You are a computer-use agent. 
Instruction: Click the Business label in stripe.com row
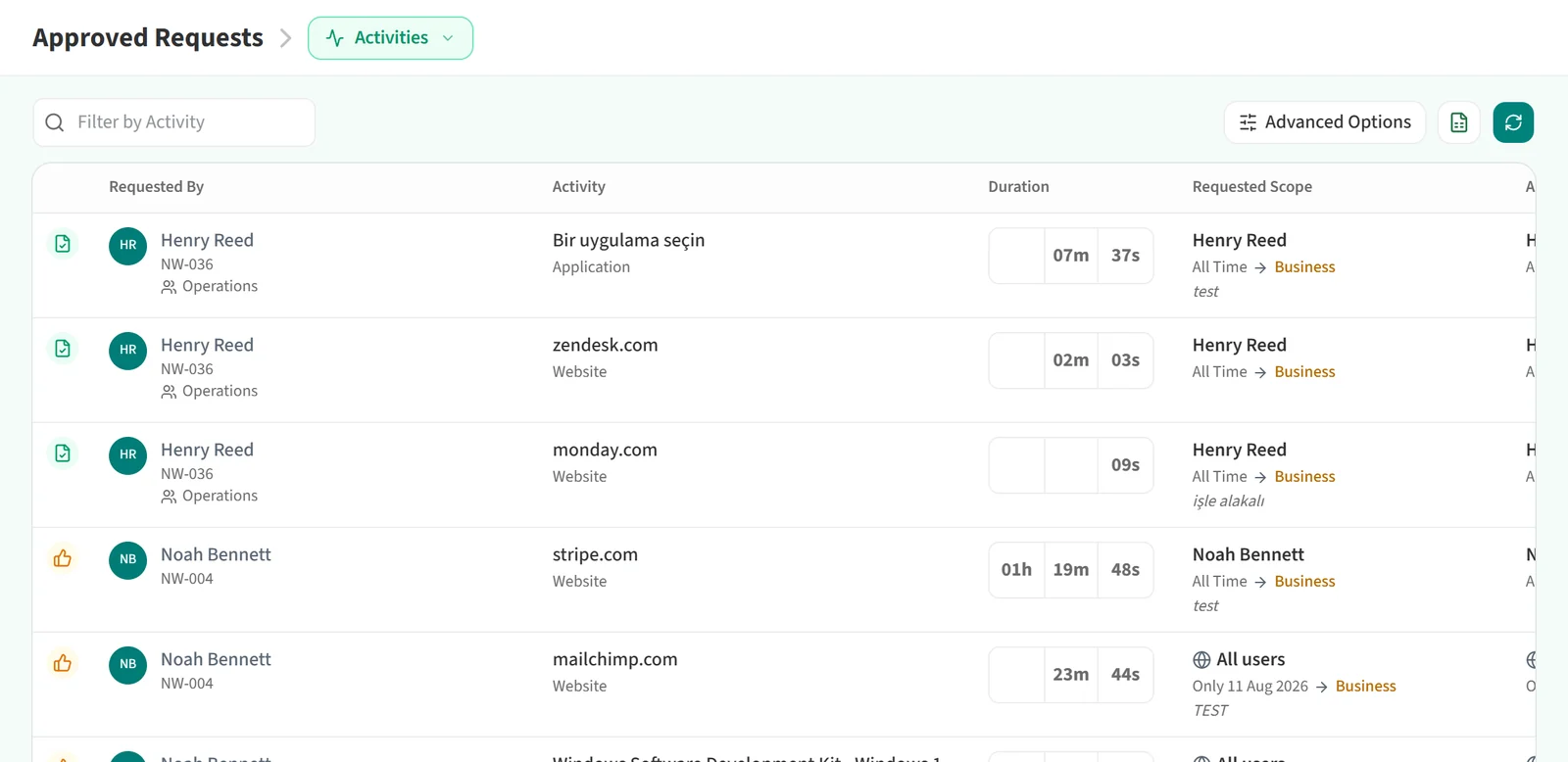coord(1304,582)
